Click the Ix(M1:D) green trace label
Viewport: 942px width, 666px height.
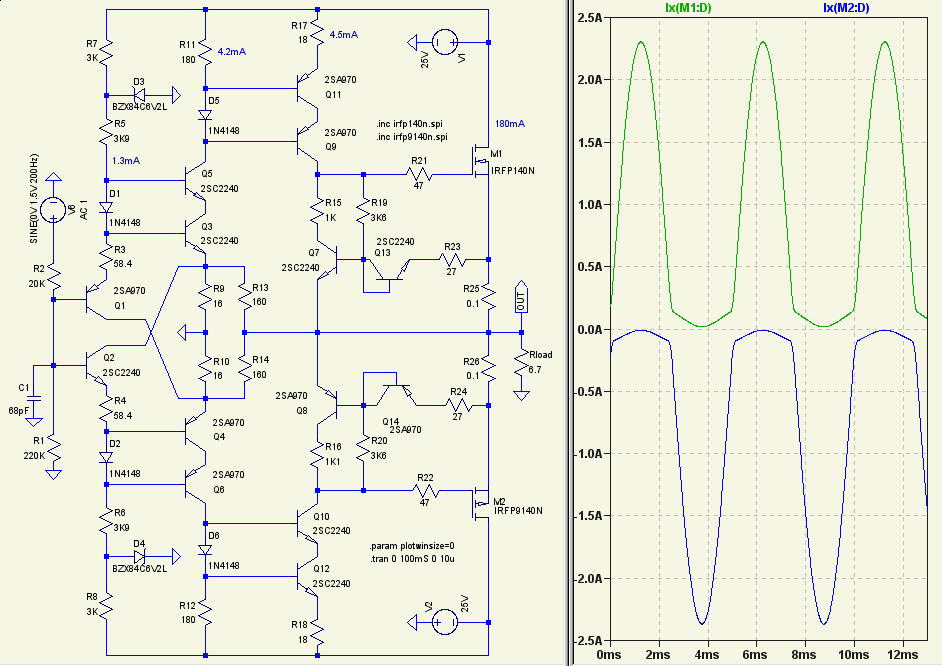pyautogui.click(x=688, y=8)
